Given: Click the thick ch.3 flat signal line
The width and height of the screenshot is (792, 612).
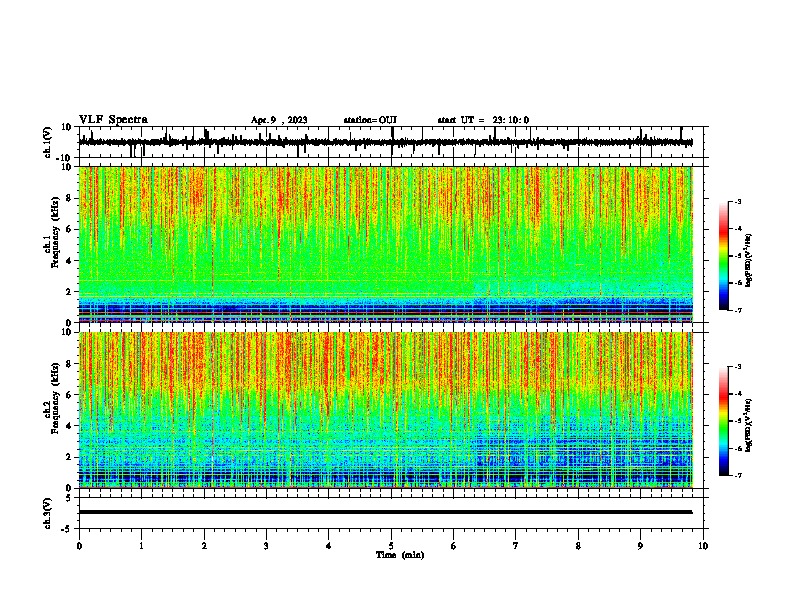Looking at the screenshot, I should click(x=386, y=512).
